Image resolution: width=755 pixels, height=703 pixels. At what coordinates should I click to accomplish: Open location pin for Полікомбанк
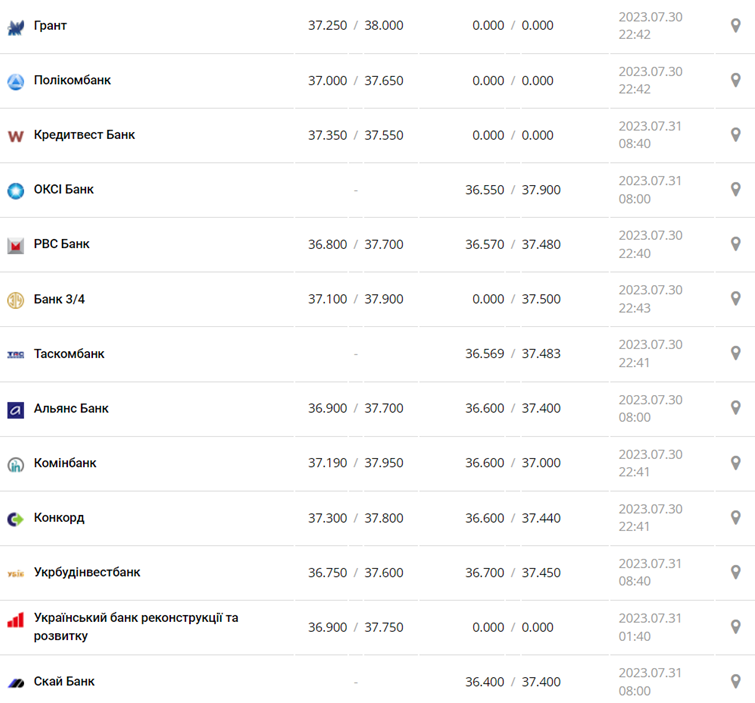coord(735,80)
